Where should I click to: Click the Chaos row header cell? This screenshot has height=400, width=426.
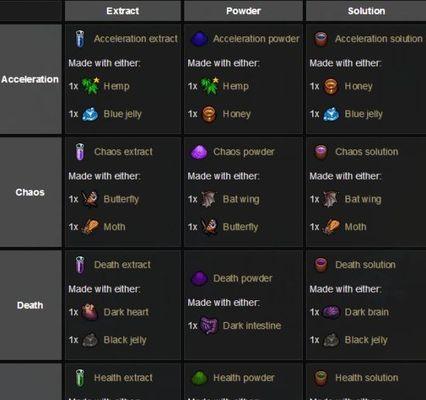tap(30, 192)
